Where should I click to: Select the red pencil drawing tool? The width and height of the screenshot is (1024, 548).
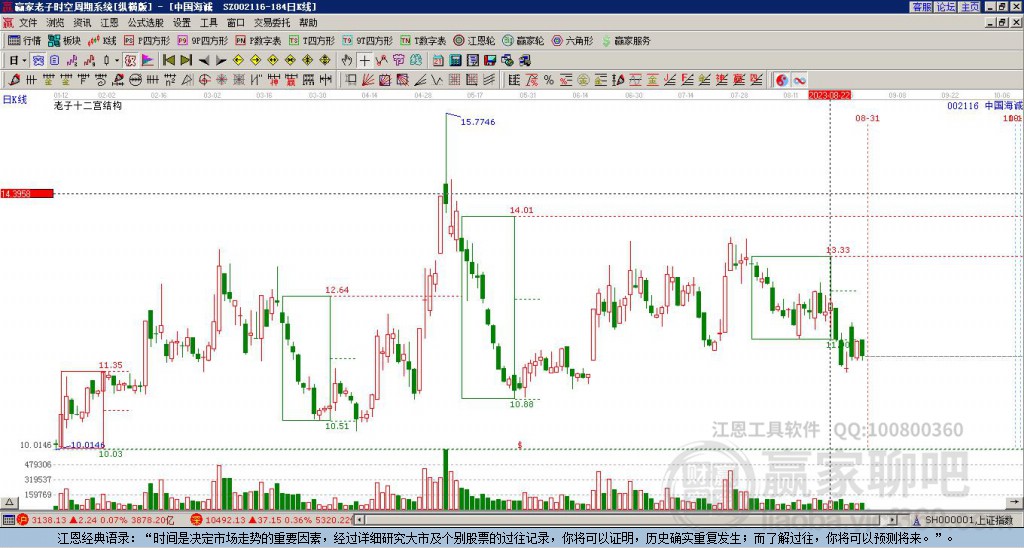(14, 80)
